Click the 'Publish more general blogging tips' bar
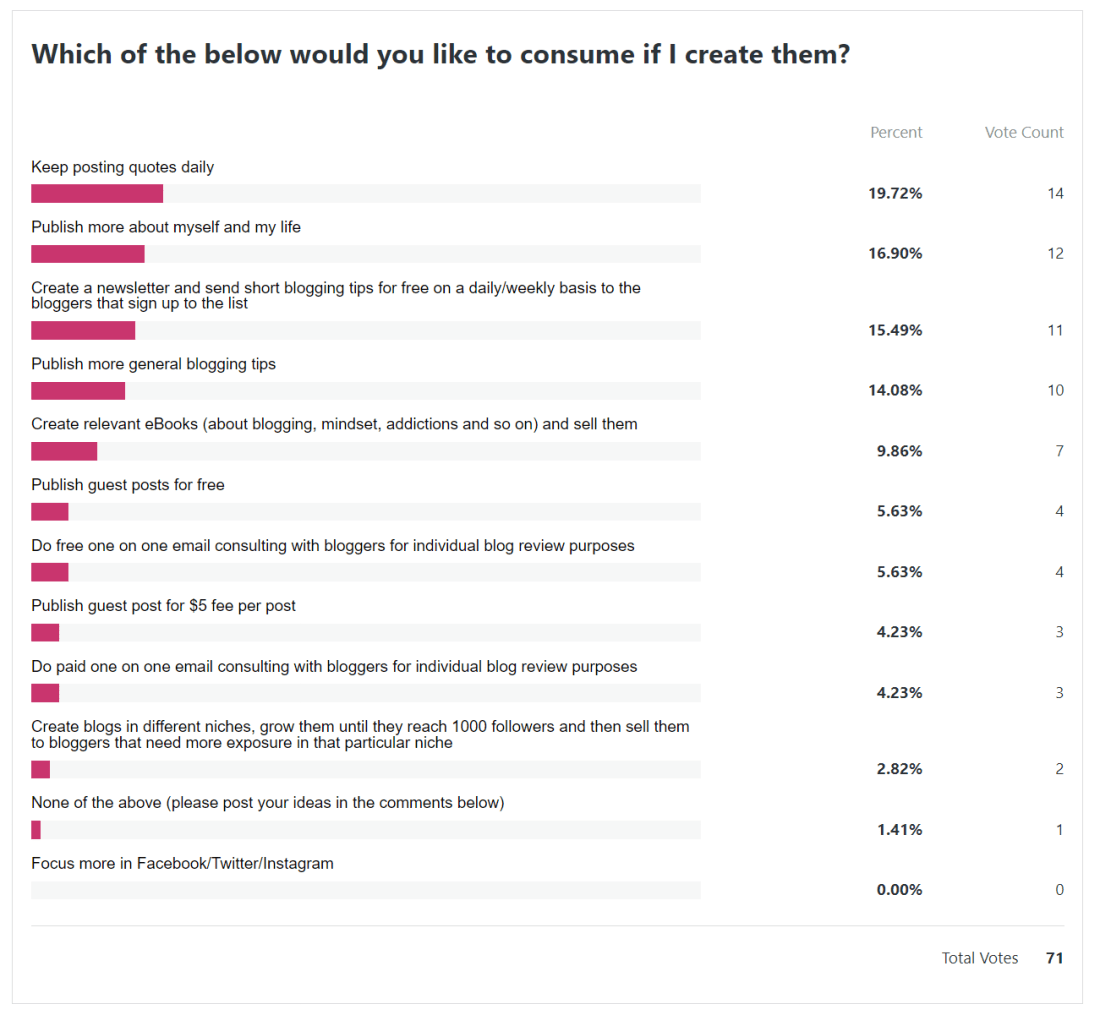Screen dimensions: 1100x1015 pos(365,391)
